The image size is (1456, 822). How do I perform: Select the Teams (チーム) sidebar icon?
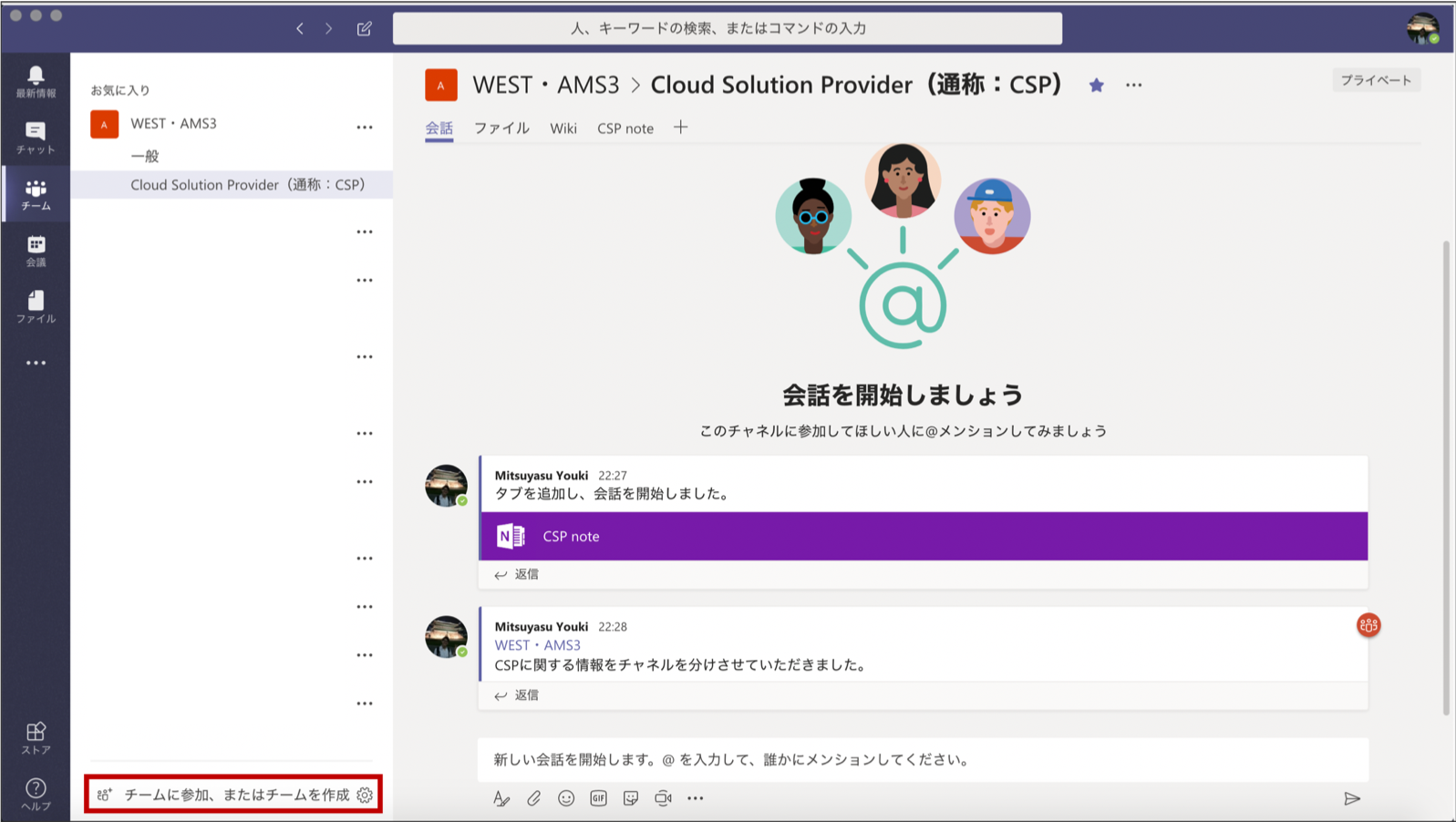36,194
